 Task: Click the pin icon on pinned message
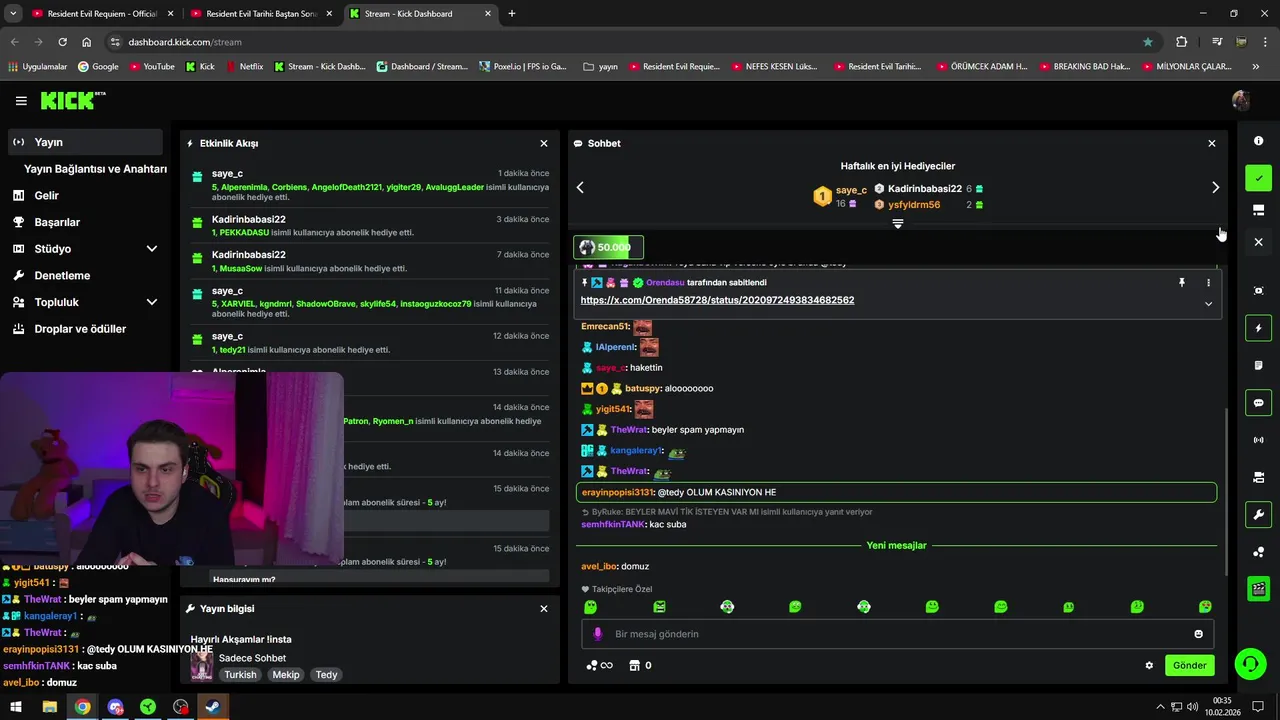coord(1182,283)
